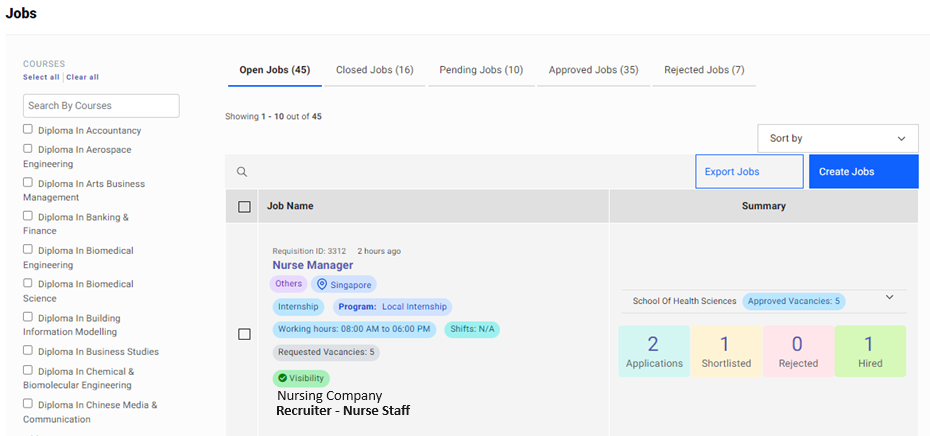Click Working hours 08:00 AM to 06:00 PM tag
This screenshot has height=436, width=930.
point(354,329)
